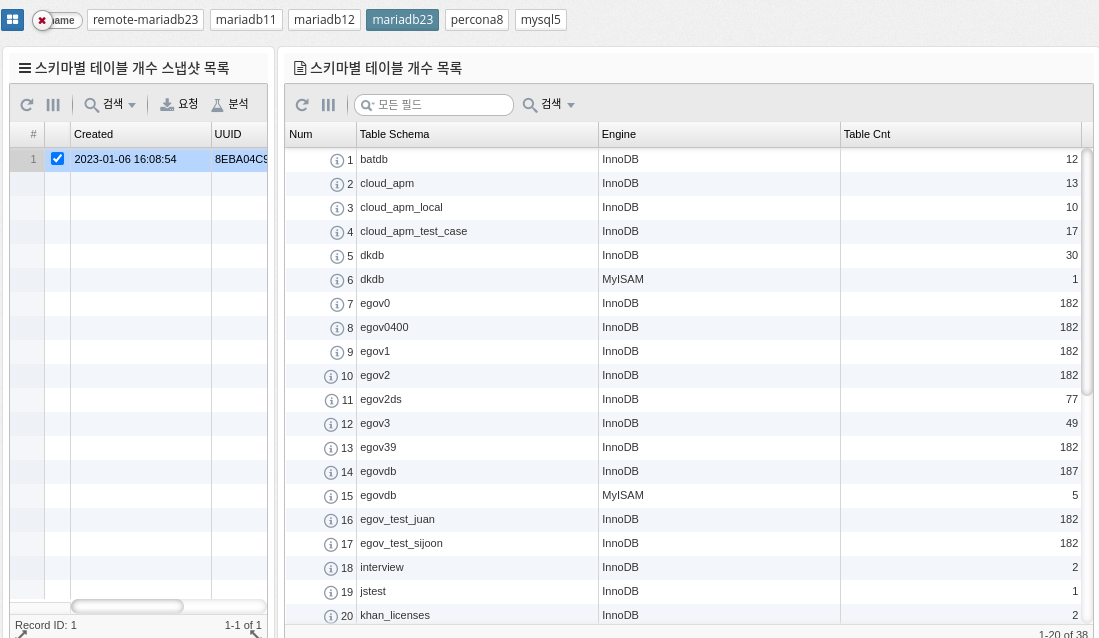Sort by the Table Cnt column header
This screenshot has height=638, width=1099.
(x=960, y=134)
